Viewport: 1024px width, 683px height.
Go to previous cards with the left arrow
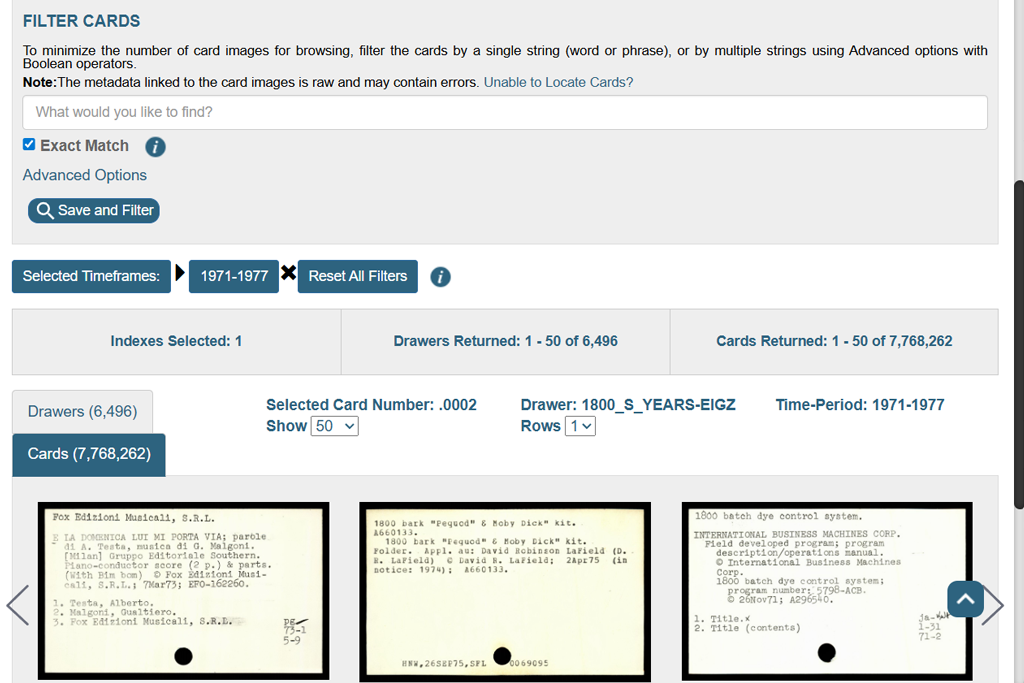pyautogui.click(x=18, y=605)
